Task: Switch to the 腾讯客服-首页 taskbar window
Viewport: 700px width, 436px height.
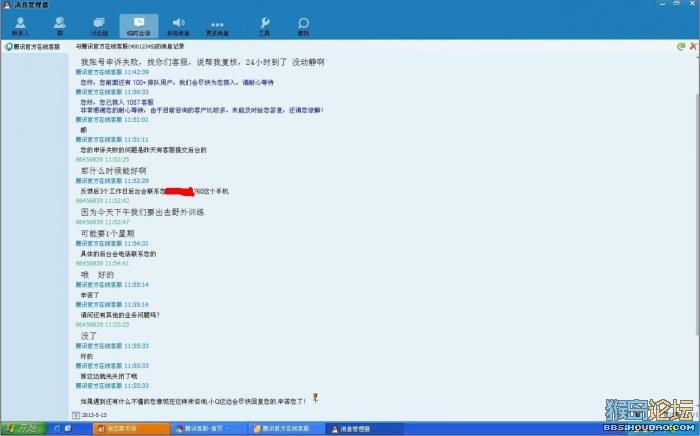Action: coord(209,428)
